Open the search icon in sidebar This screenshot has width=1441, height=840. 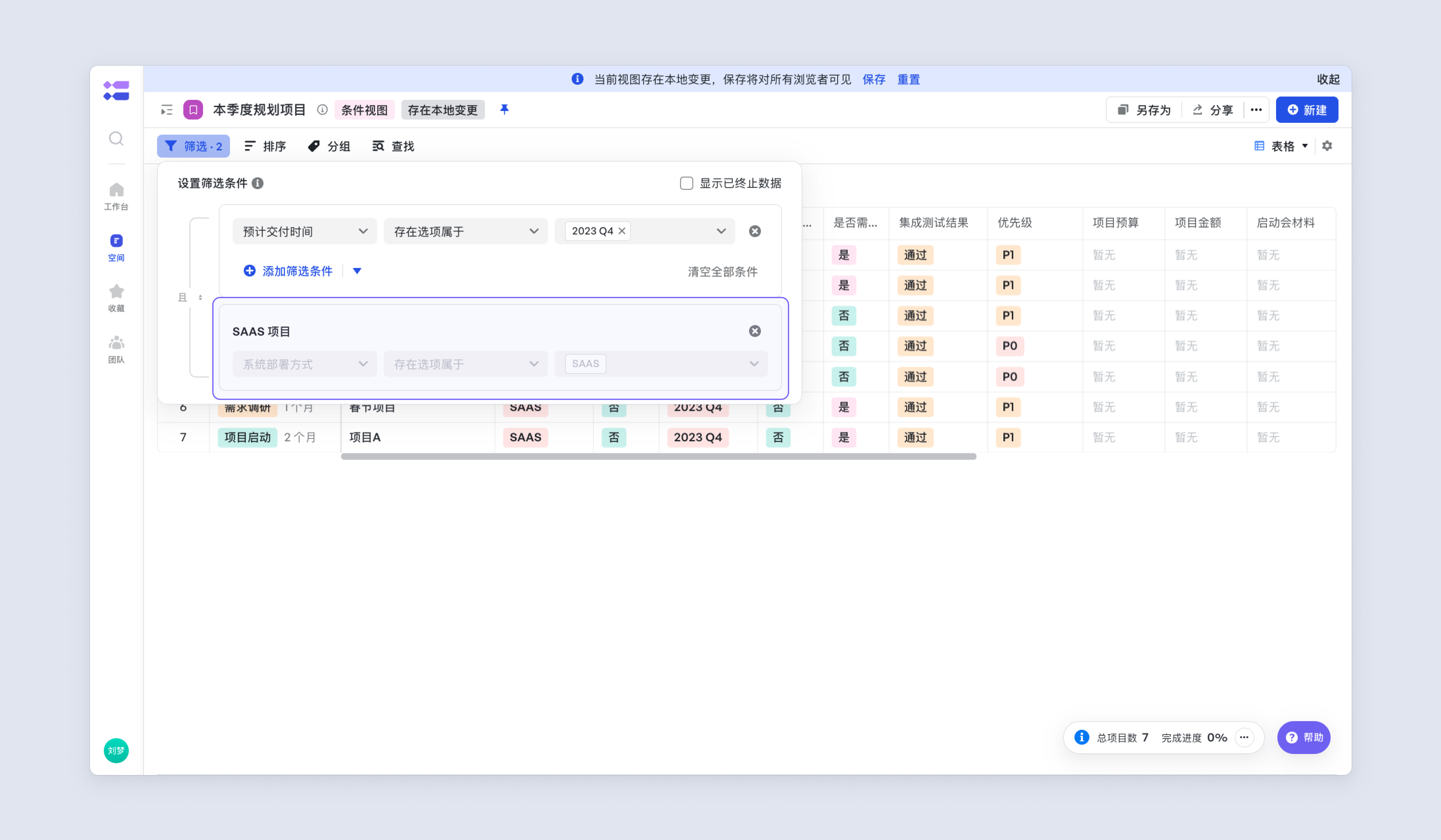pos(116,138)
